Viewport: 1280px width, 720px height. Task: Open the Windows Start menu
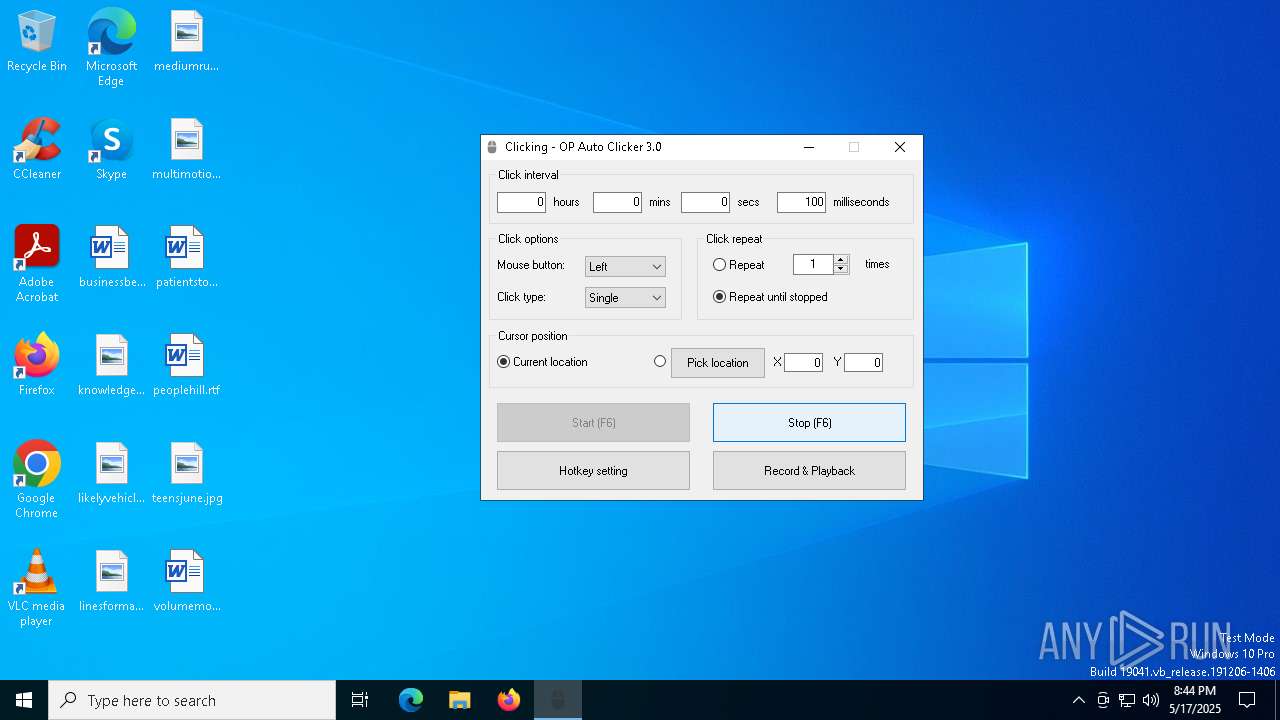pyautogui.click(x=24, y=700)
